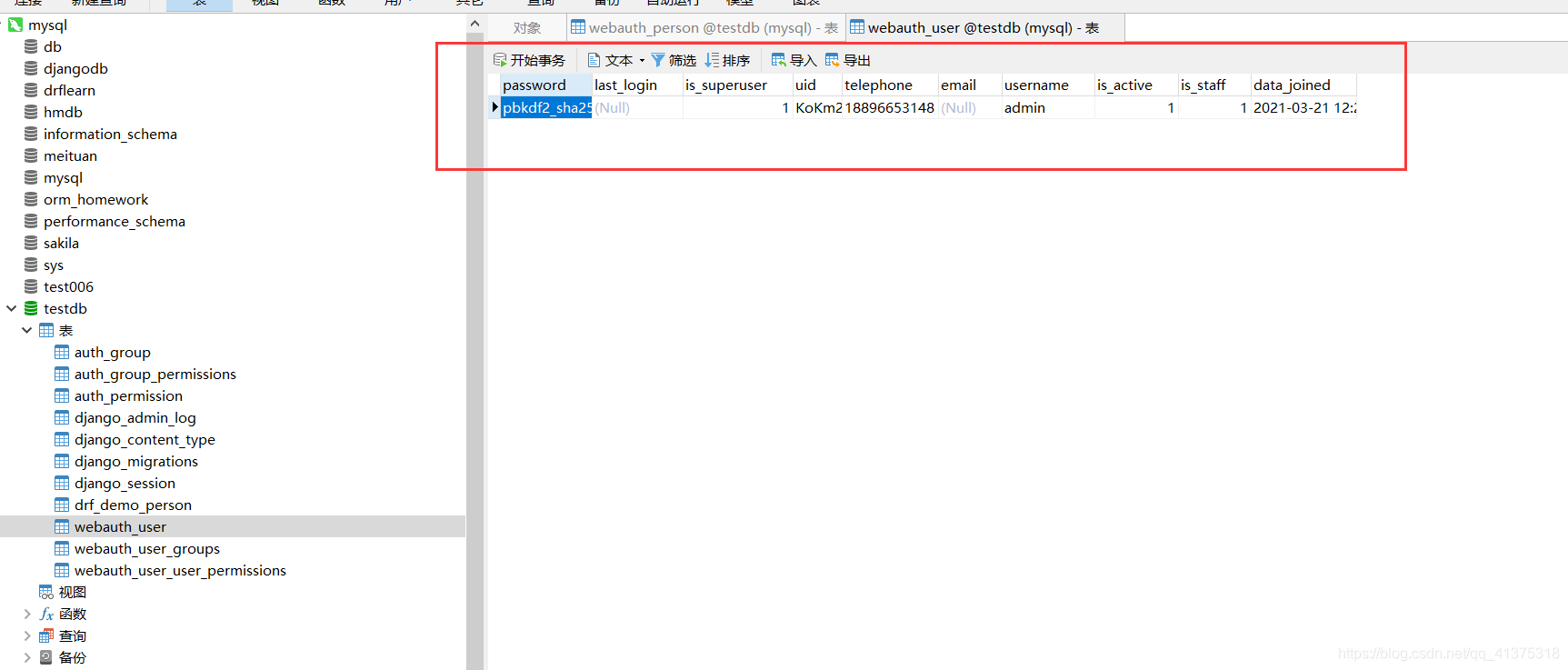Click the 文本 text document icon
Viewport: 1568px width, 670px height.
(x=594, y=60)
